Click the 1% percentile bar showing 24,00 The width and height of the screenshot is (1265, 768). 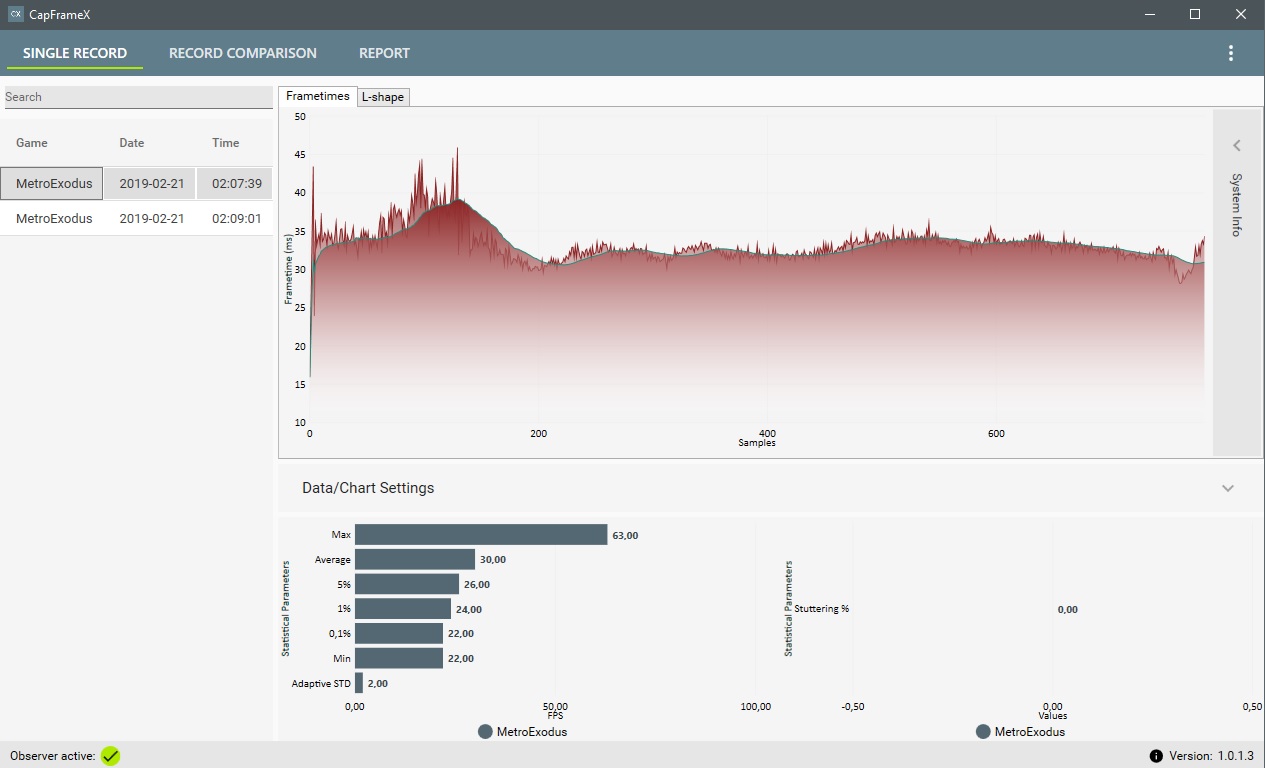pyautogui.click(x=403, y=609)
